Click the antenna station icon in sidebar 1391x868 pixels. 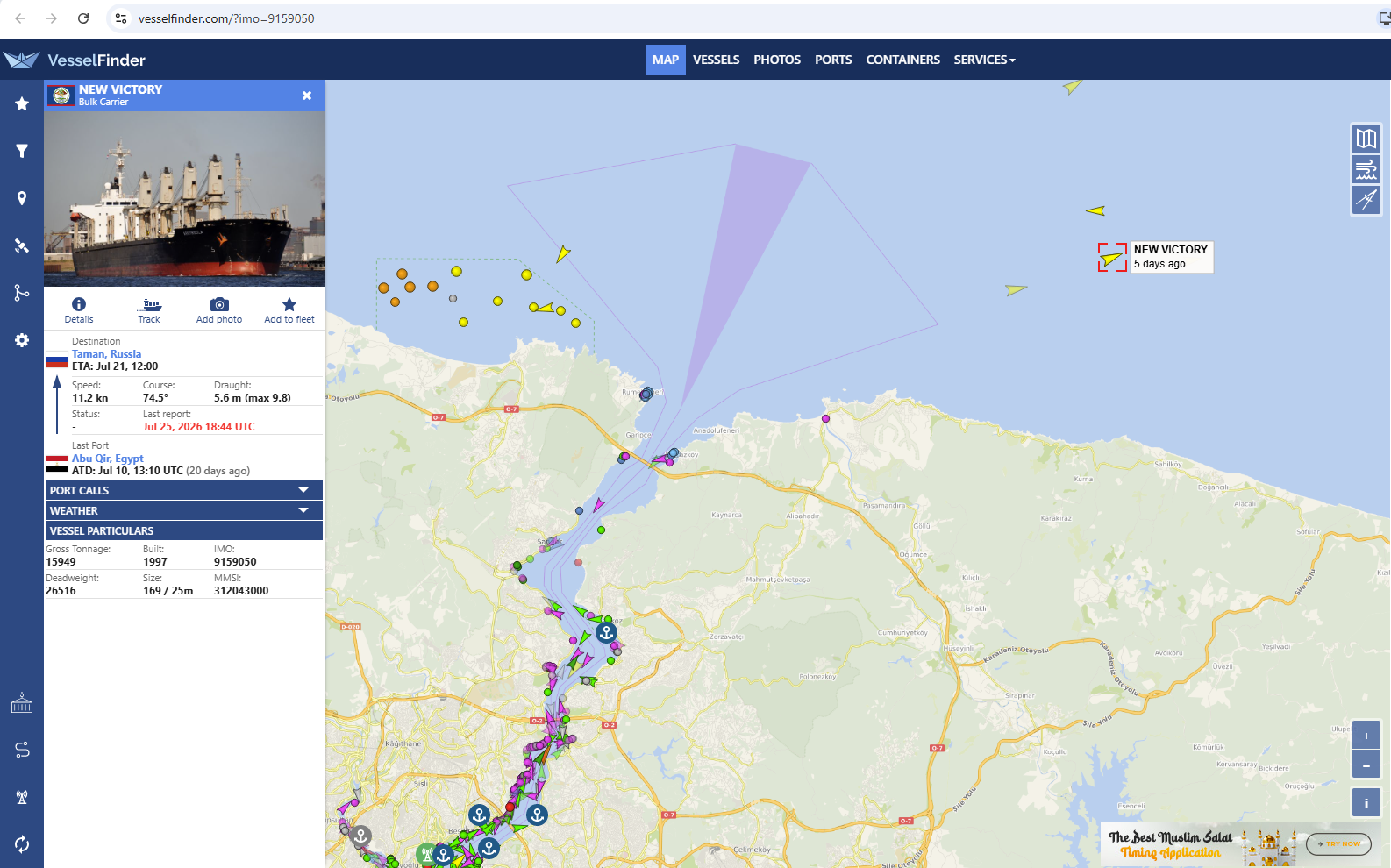[x=22, y=797]
